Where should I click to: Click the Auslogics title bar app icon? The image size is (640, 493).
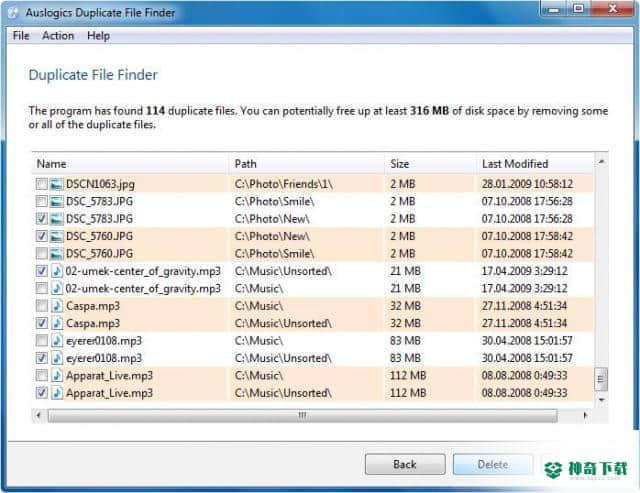coord(13,13)
